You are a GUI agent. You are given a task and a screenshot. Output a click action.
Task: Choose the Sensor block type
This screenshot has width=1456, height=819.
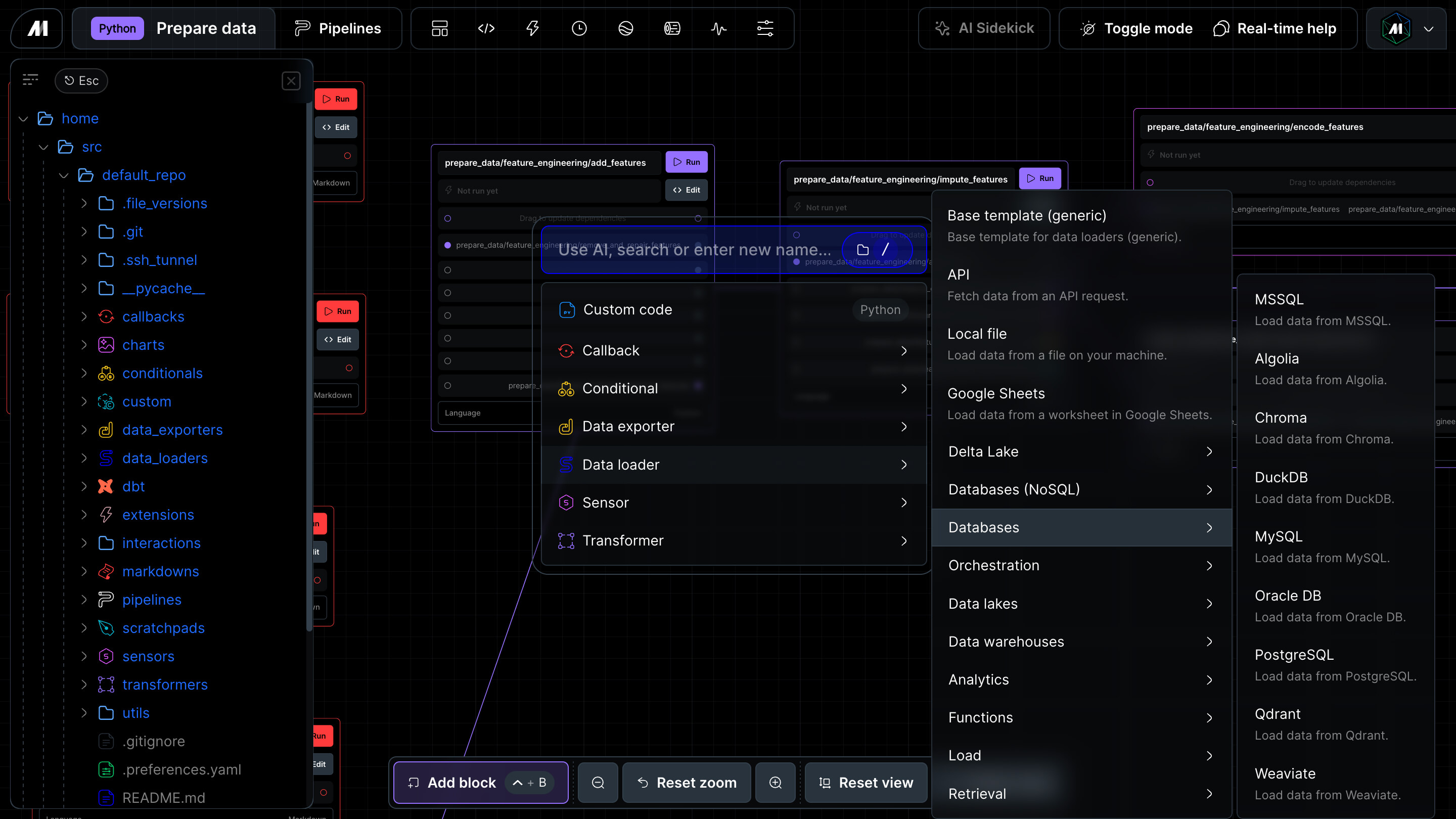734,503
